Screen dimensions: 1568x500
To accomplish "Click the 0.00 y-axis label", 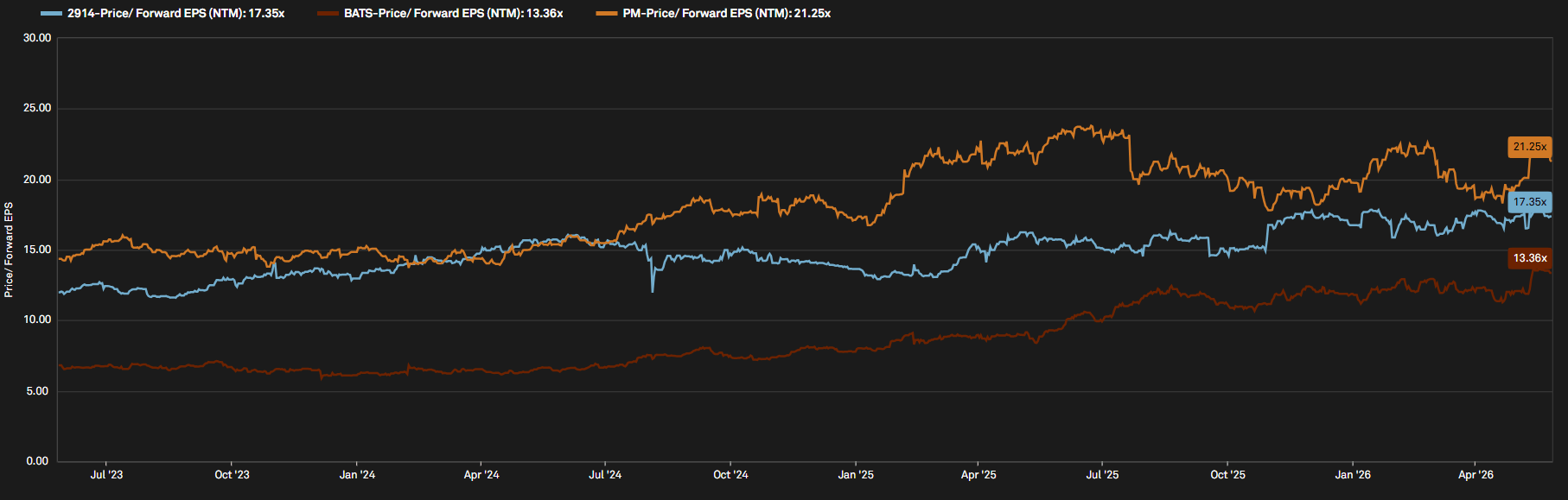I will (37, 461).
